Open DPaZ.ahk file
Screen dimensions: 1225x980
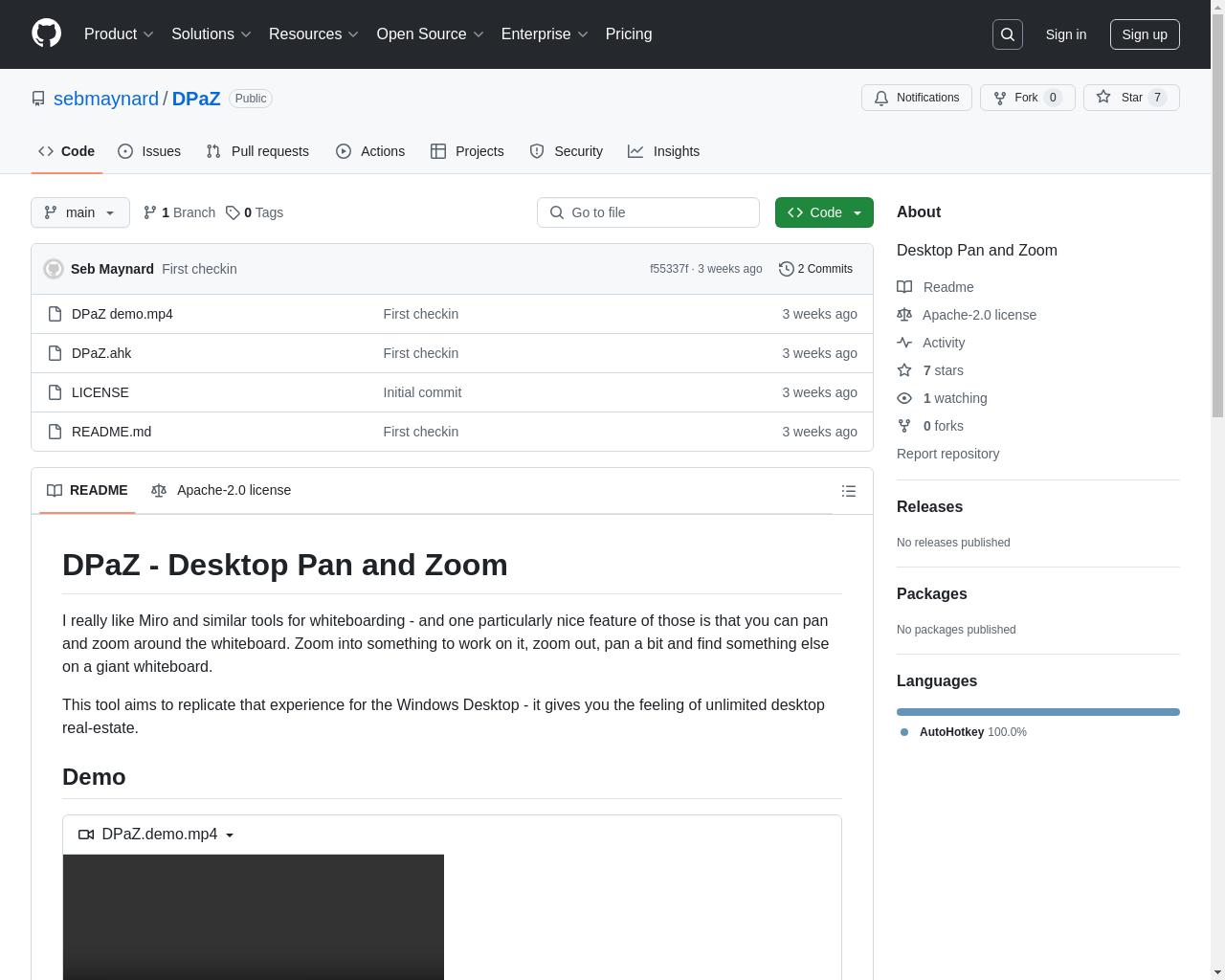tap(101, 353)
